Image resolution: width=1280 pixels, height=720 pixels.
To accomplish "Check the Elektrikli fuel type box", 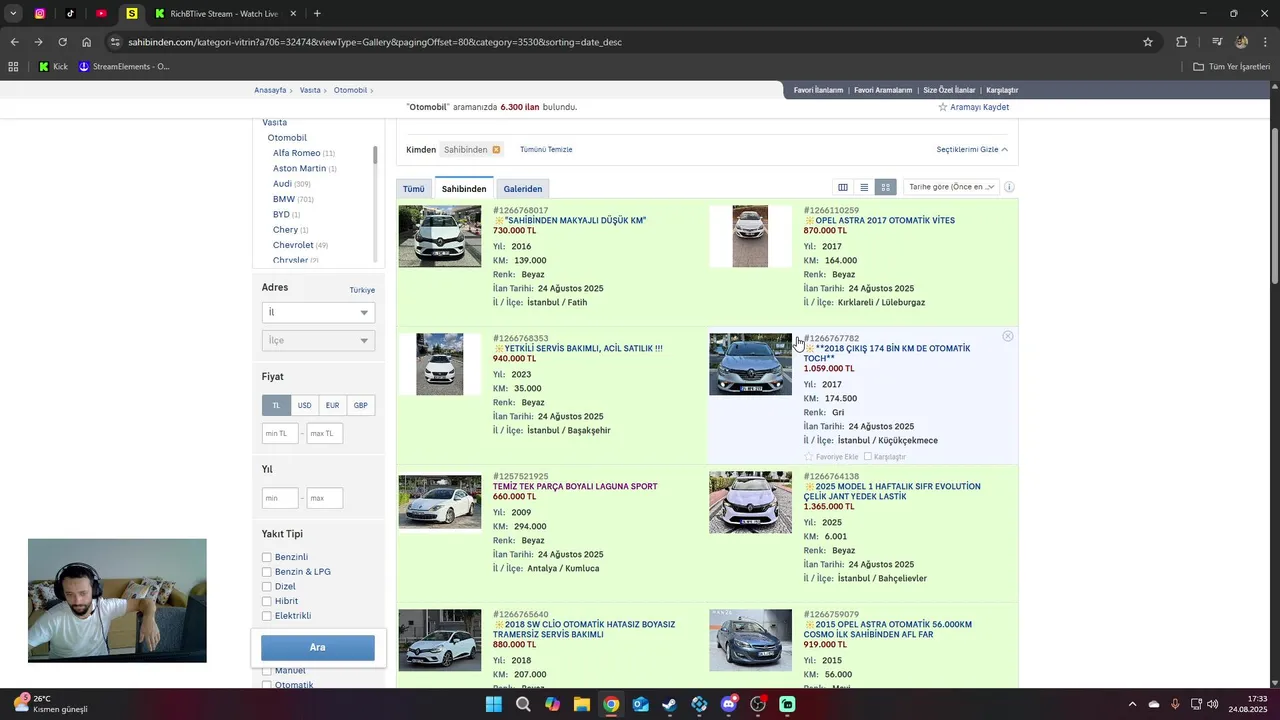I will pyautogui.click(x=267, y=616).
